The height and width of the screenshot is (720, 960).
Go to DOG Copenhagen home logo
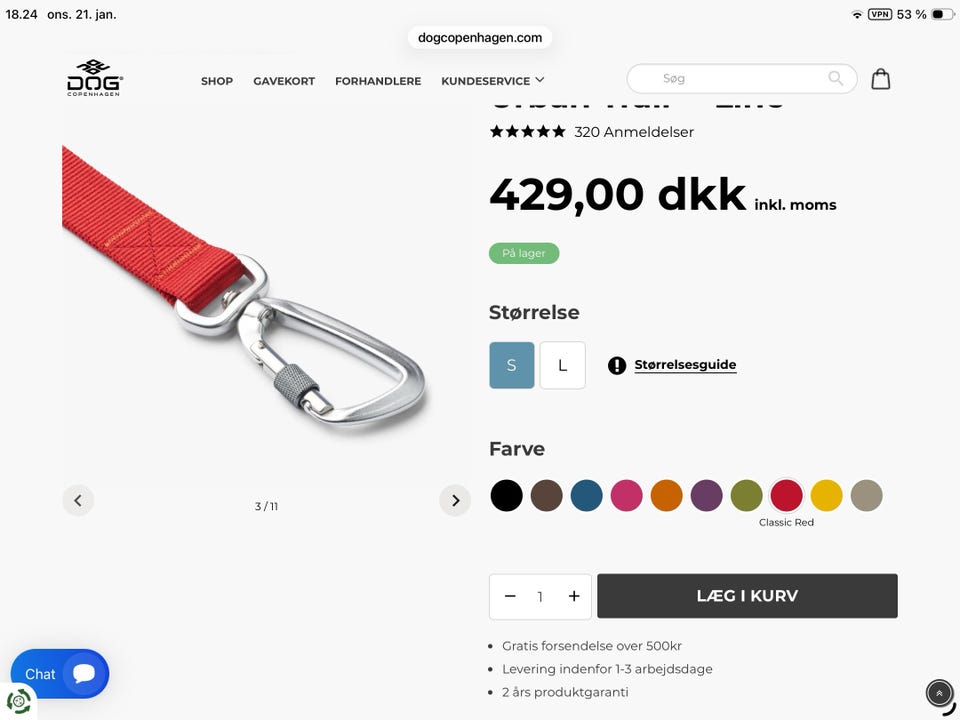pyautogui.click(x=94, y=78)
